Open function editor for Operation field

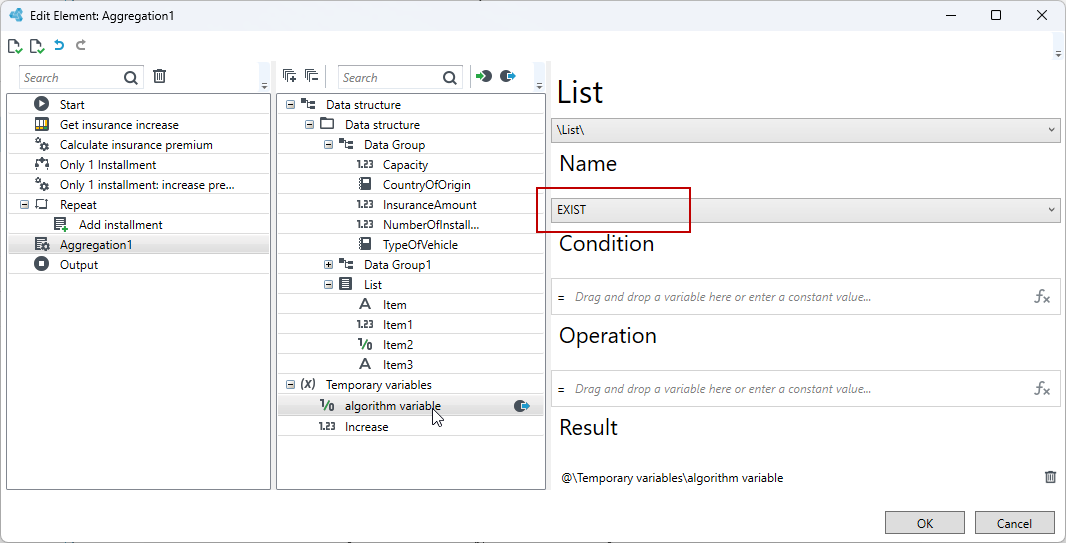(x=1042, y=389)
